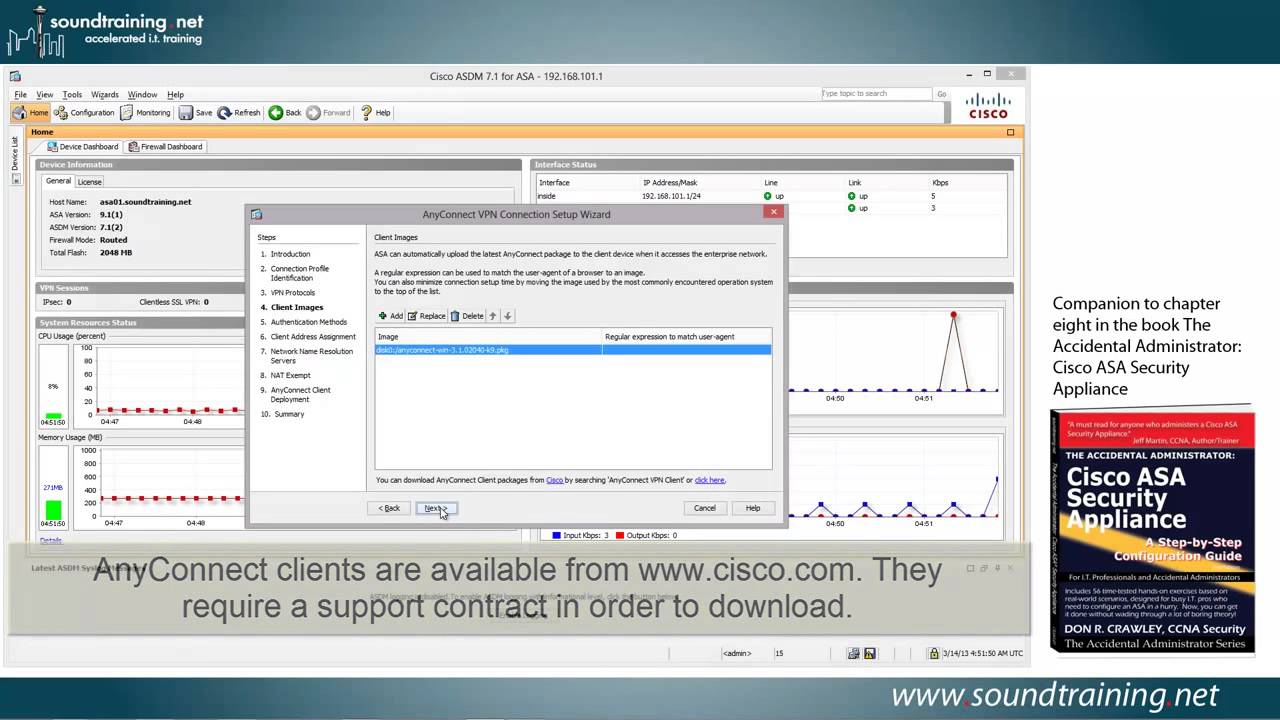1280x720 pixels.
Task: Select the License tab
Action: click(x=90, y=182)
